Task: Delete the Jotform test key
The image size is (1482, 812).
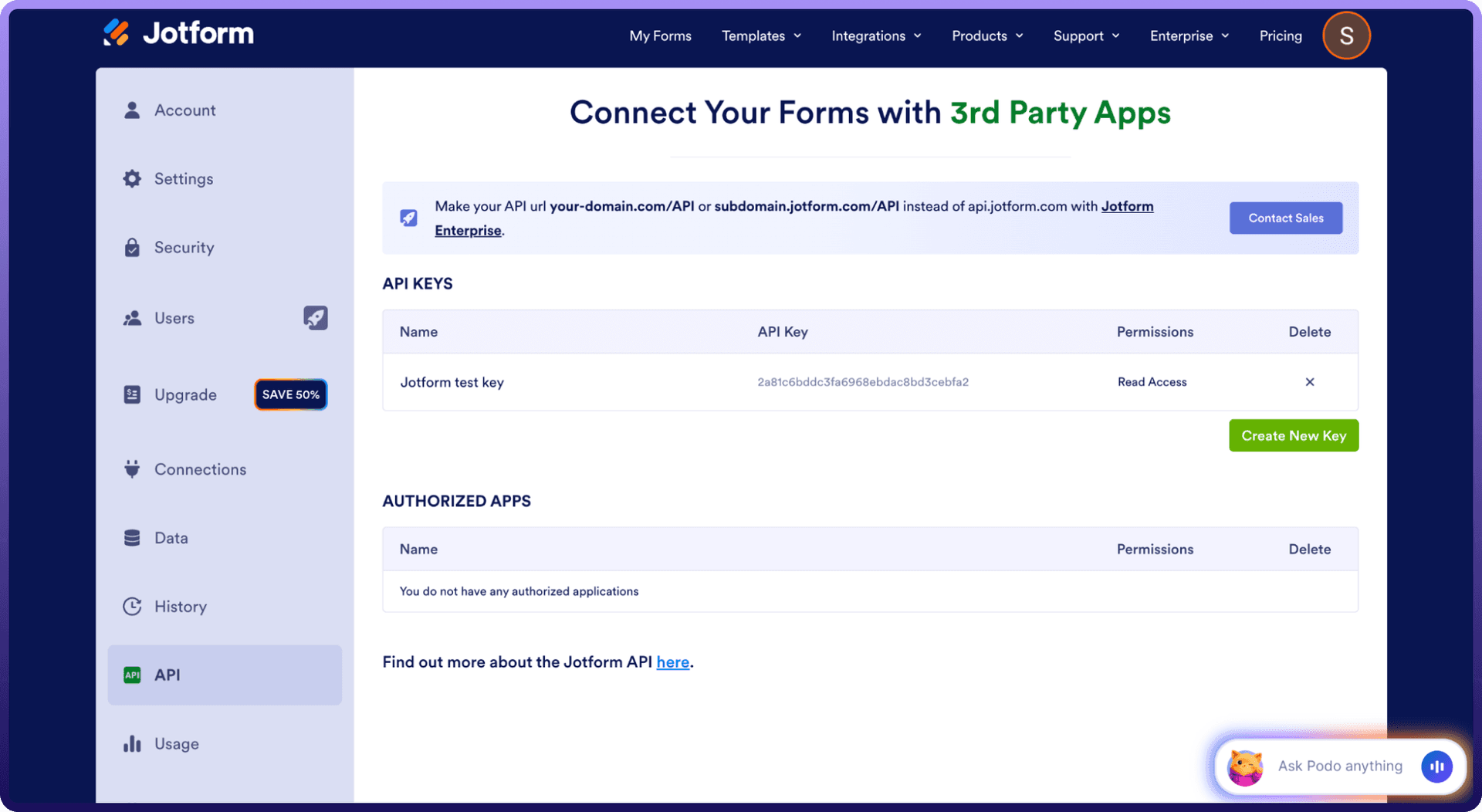Action: coord(1309,382)
